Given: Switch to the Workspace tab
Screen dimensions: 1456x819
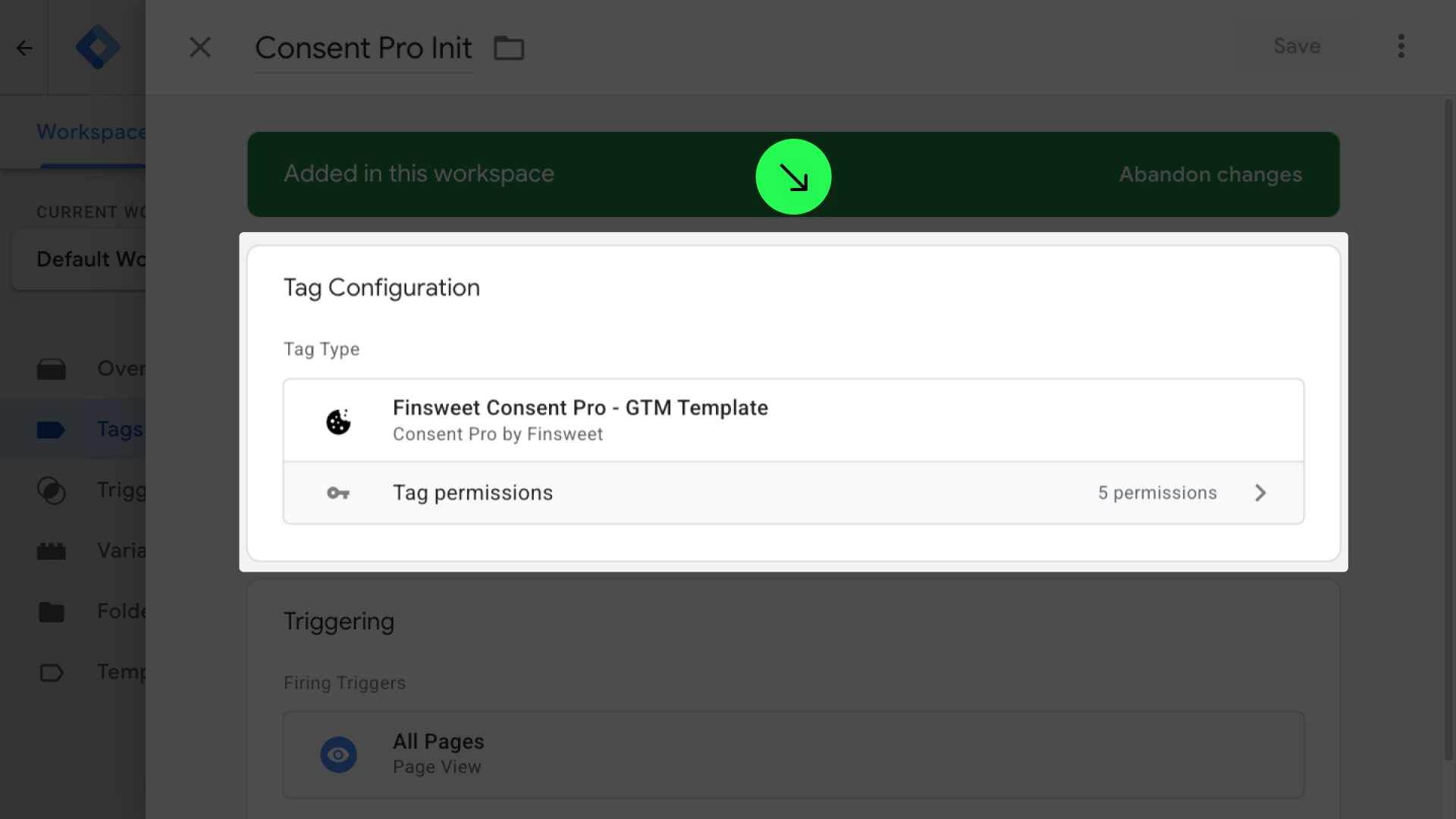Looking at the screenshot, I should pyautogui.click(x=91, y=132).
